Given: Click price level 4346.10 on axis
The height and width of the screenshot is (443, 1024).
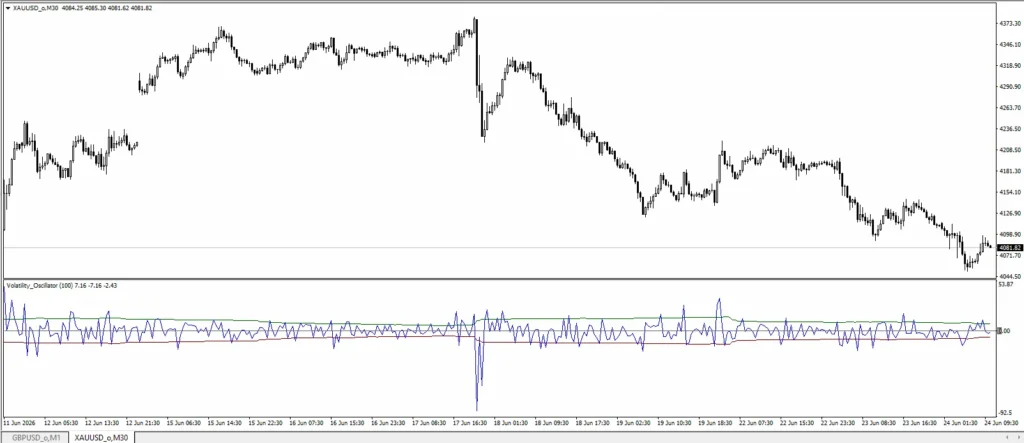Looking at the screenshot, I should [x=1009, y=44].
